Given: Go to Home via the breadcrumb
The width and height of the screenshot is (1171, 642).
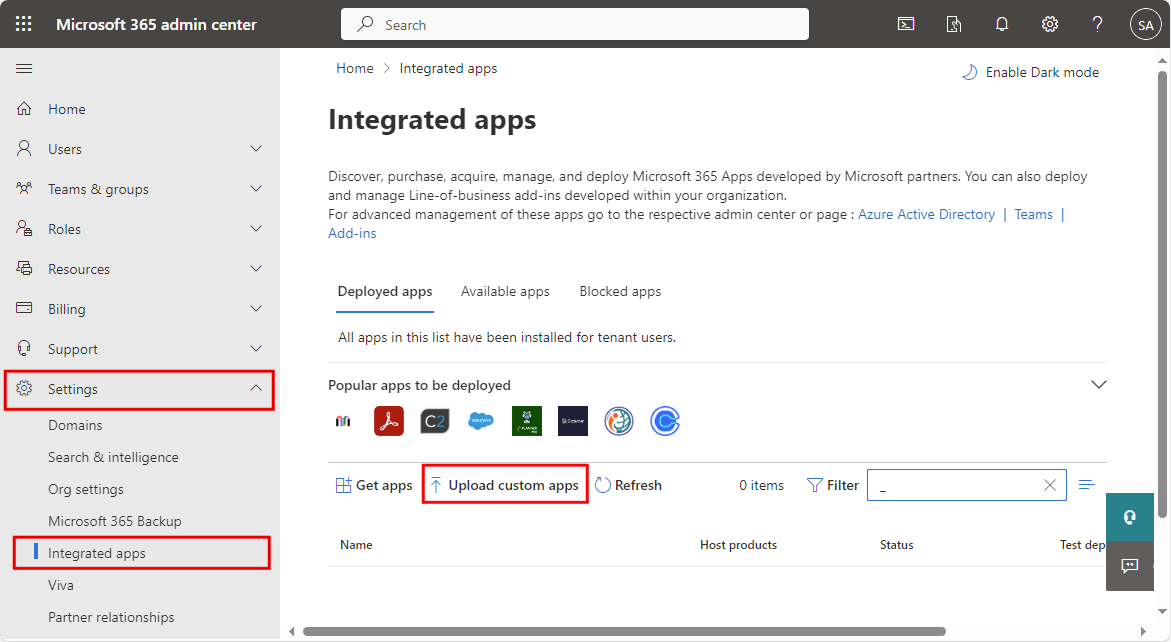Looking at the screenshot, I should coord(355,69).
